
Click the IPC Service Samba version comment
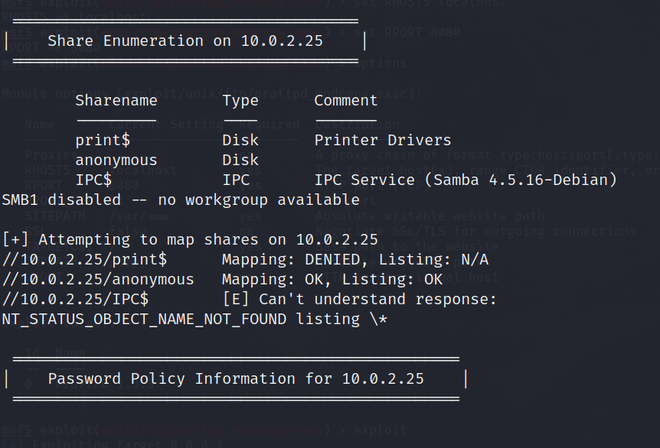click(465, 180)
